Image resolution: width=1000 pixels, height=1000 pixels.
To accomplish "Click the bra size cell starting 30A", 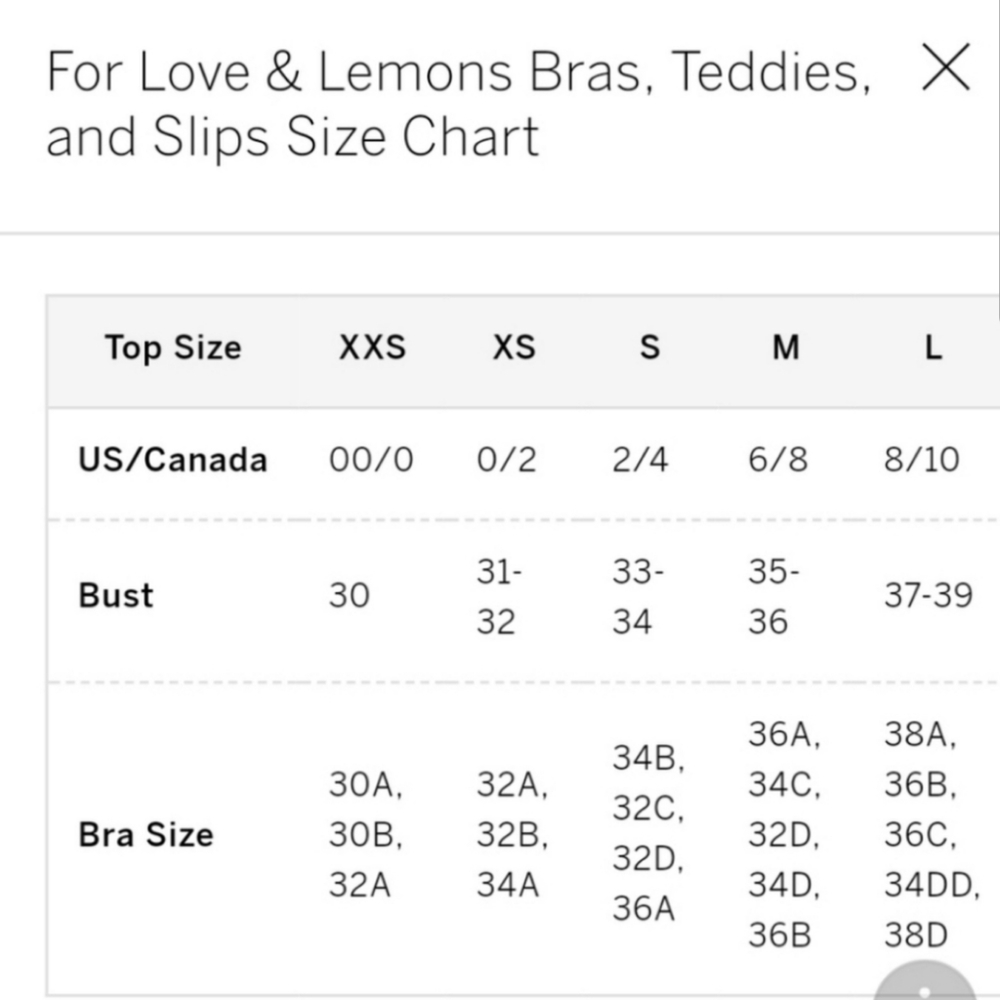I will 366,834.
